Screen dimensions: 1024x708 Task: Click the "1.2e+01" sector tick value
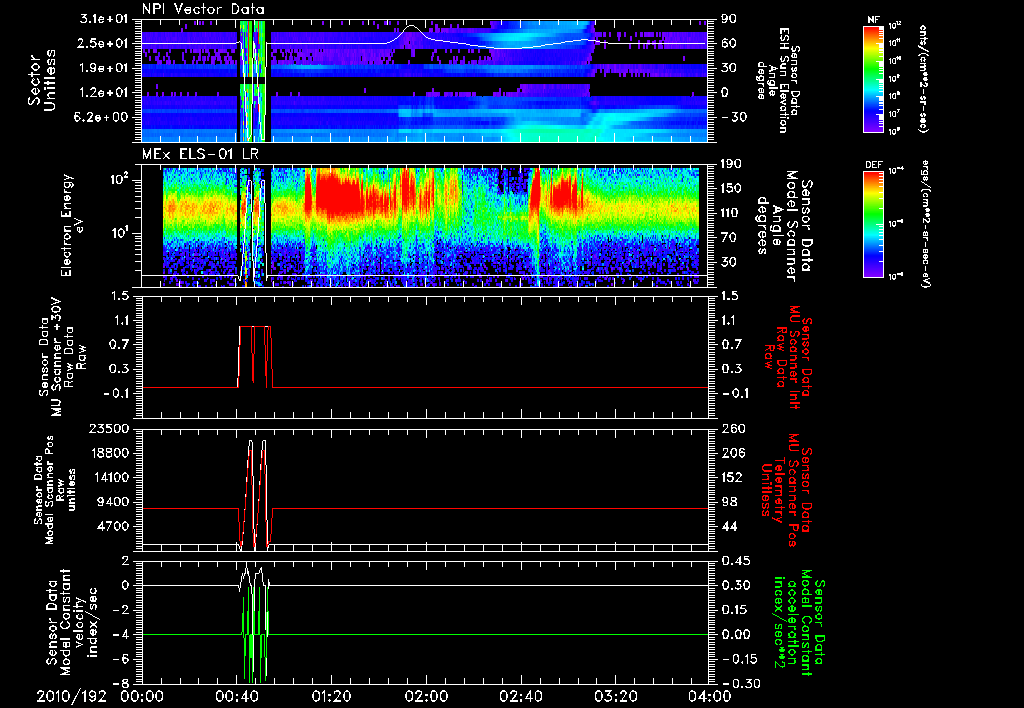pos(104,93)
